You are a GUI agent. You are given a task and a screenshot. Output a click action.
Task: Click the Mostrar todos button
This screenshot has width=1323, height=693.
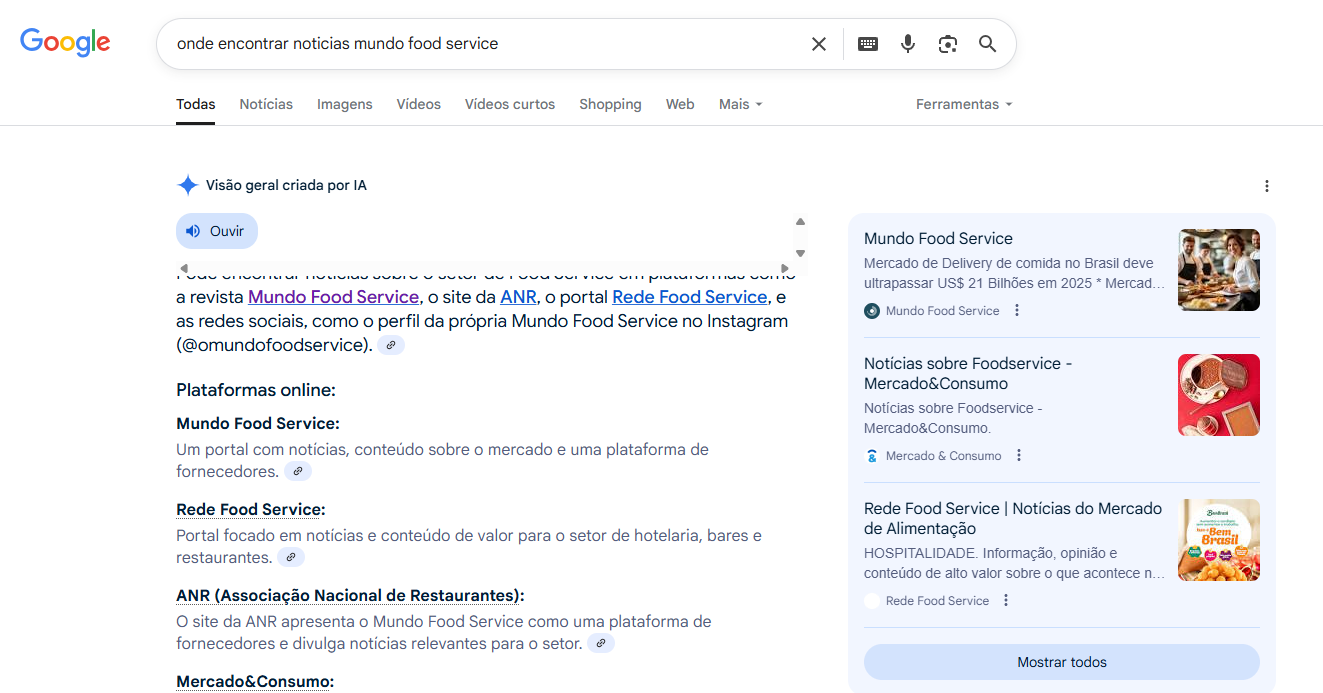pyautogui.click(x=1062, y=662)
